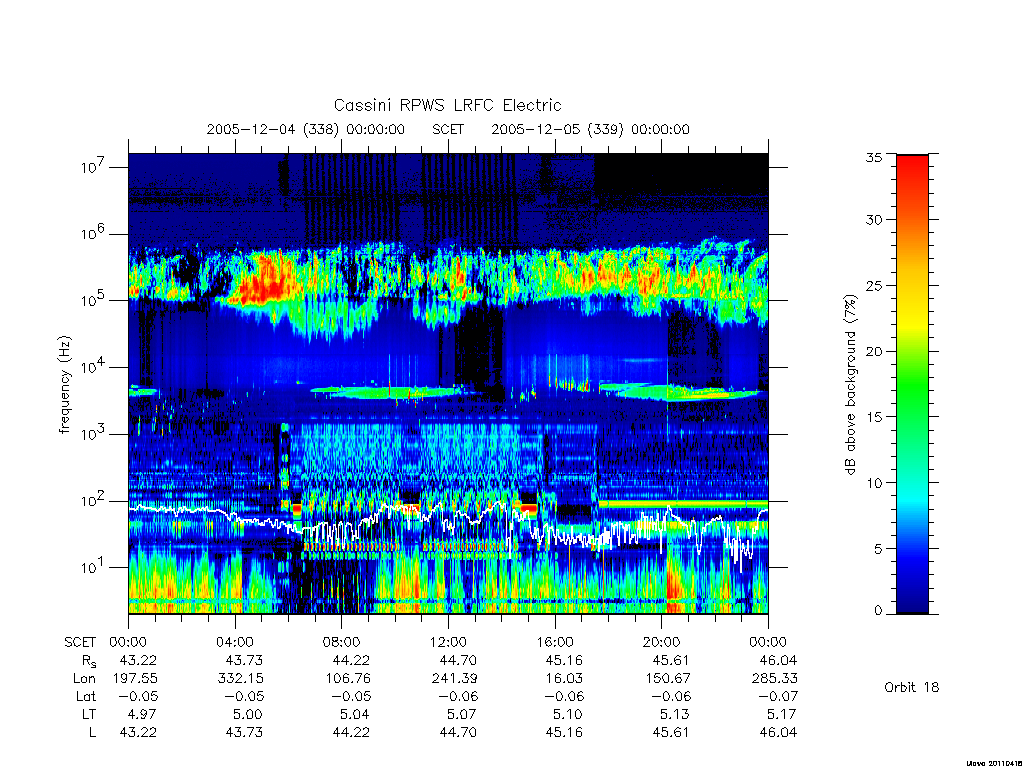The image size is (1024, 768).
Task: Click the 'Lat' row label
Action: coord(86,696)
